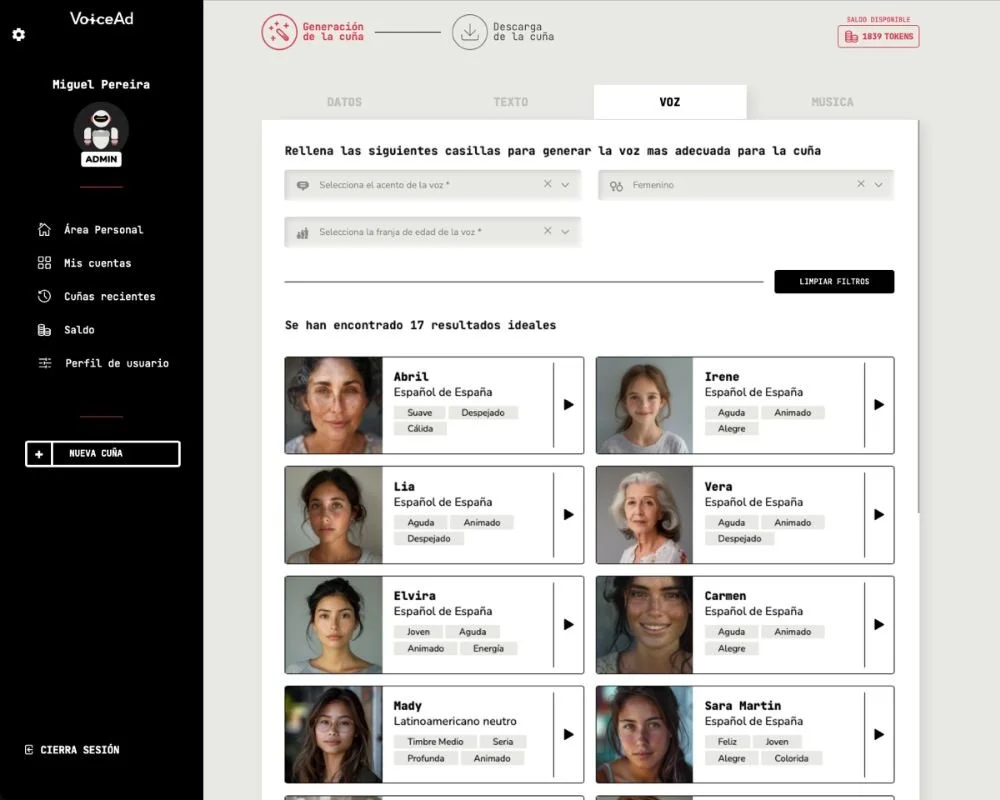Click the page vertical scrollbar
This screenshot has width=1000, height=800.
(x=918, y=316)
